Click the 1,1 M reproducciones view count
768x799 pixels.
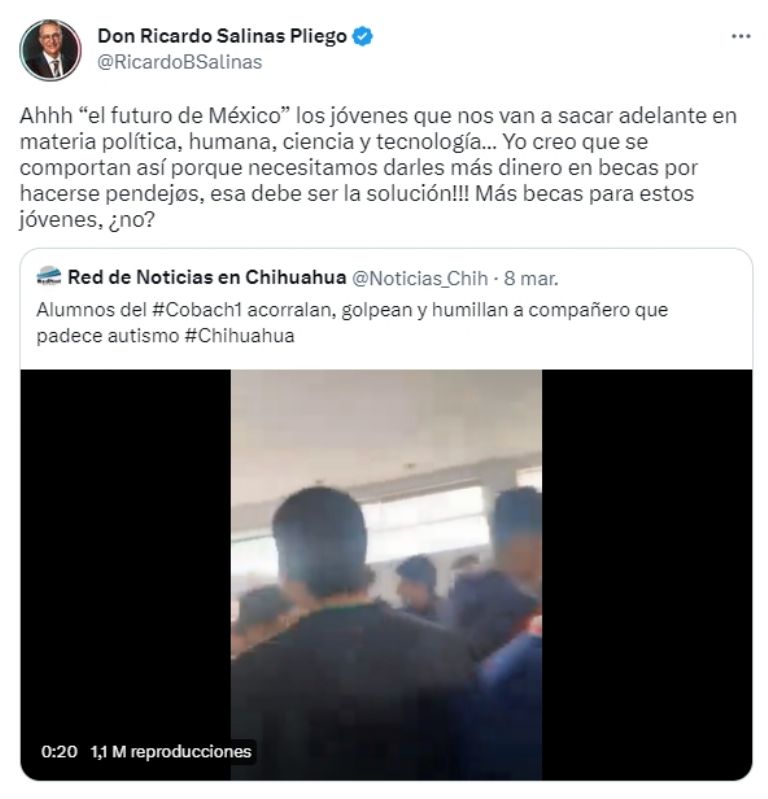pyautogui.click(x=171, y=752)
